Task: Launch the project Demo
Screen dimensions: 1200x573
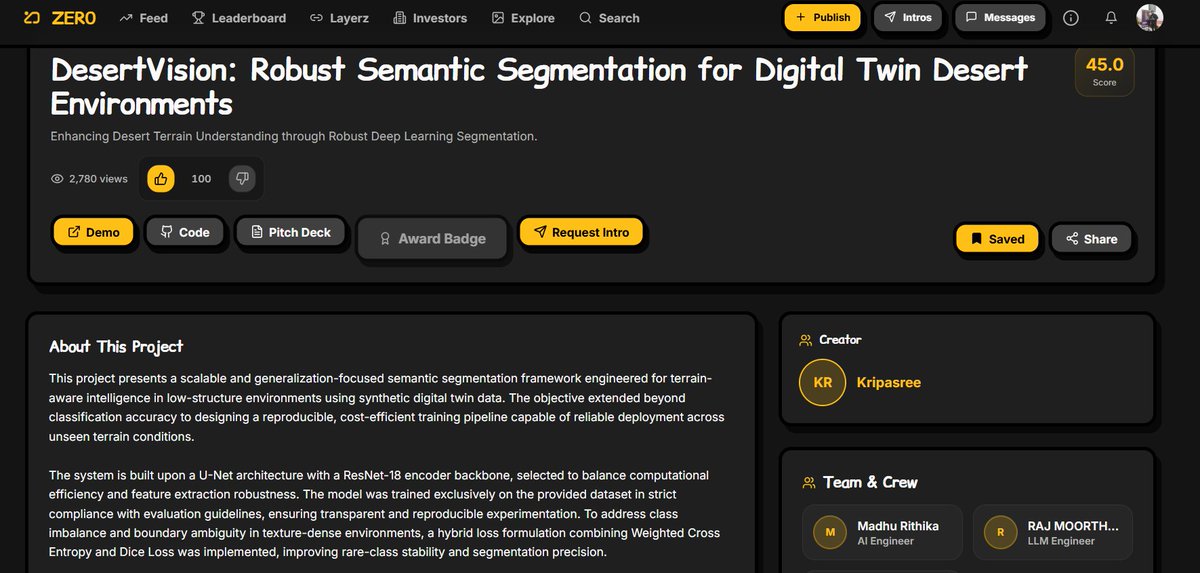Action: coord(93,232)
